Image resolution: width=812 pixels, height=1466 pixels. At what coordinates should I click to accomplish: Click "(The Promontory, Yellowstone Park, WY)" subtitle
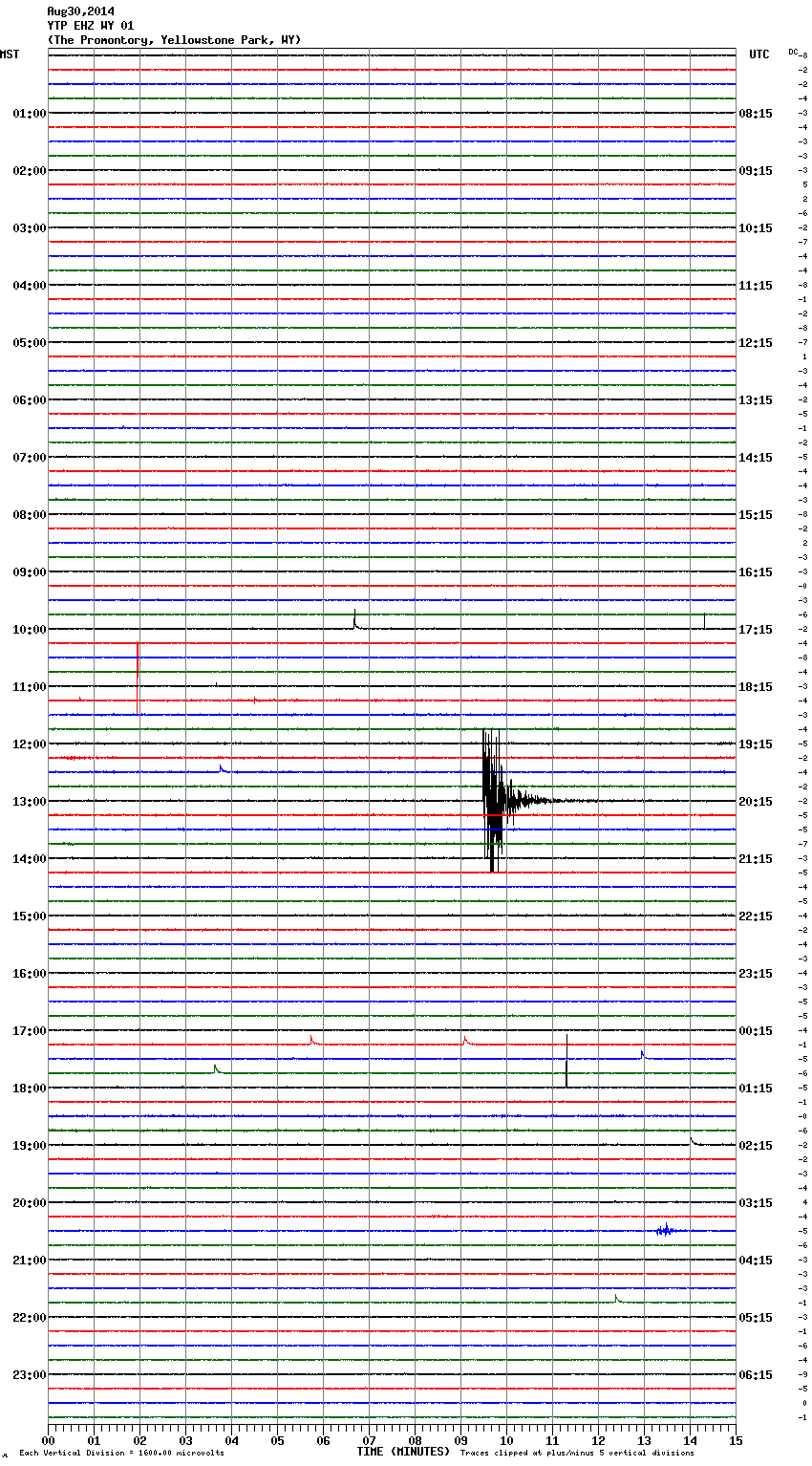174,40
